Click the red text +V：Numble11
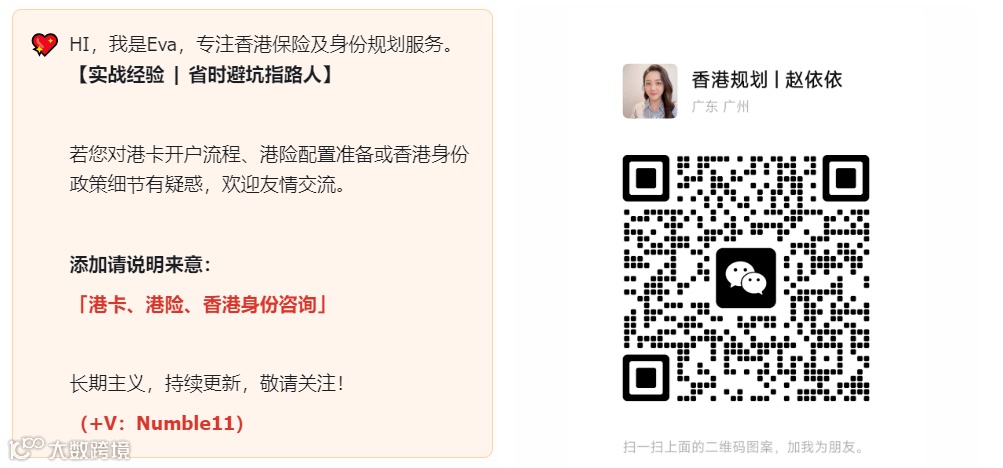Viewport: 1003px width, 468px height. tap(161, 423)
